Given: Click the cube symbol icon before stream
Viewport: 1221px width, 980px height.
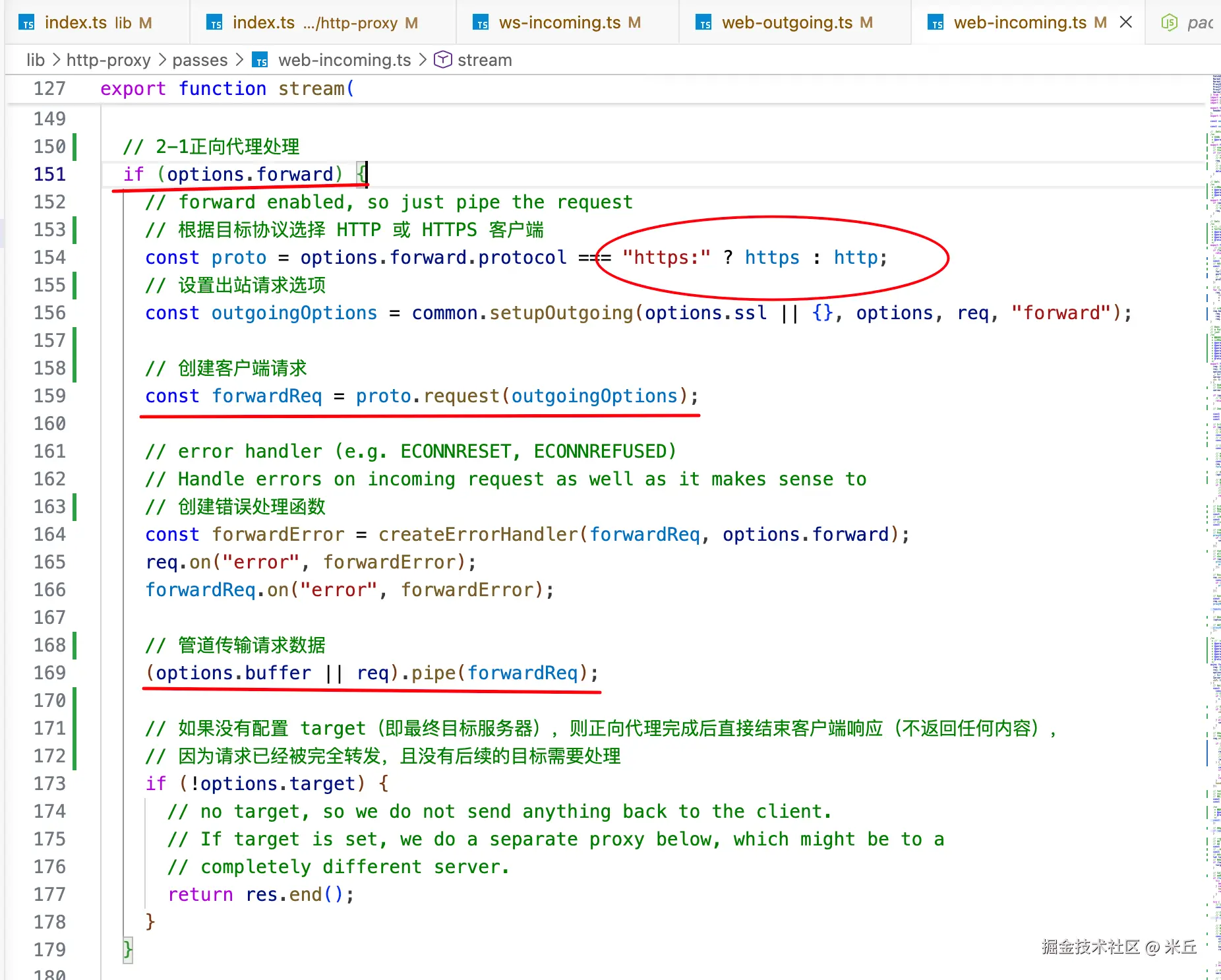Looking at the screenshot, I should [x=443, y=60].
